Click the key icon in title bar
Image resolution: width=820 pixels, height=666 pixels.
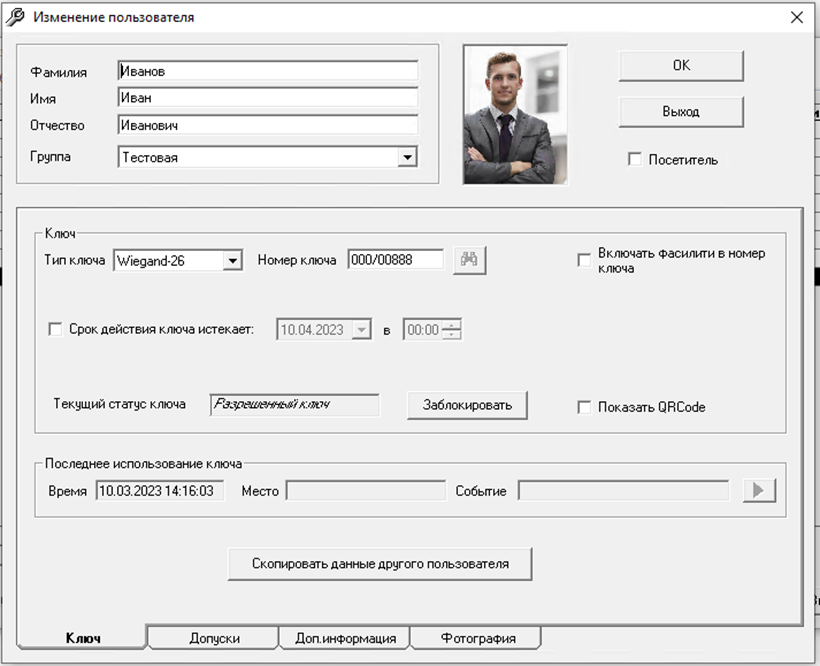[16, 17]
